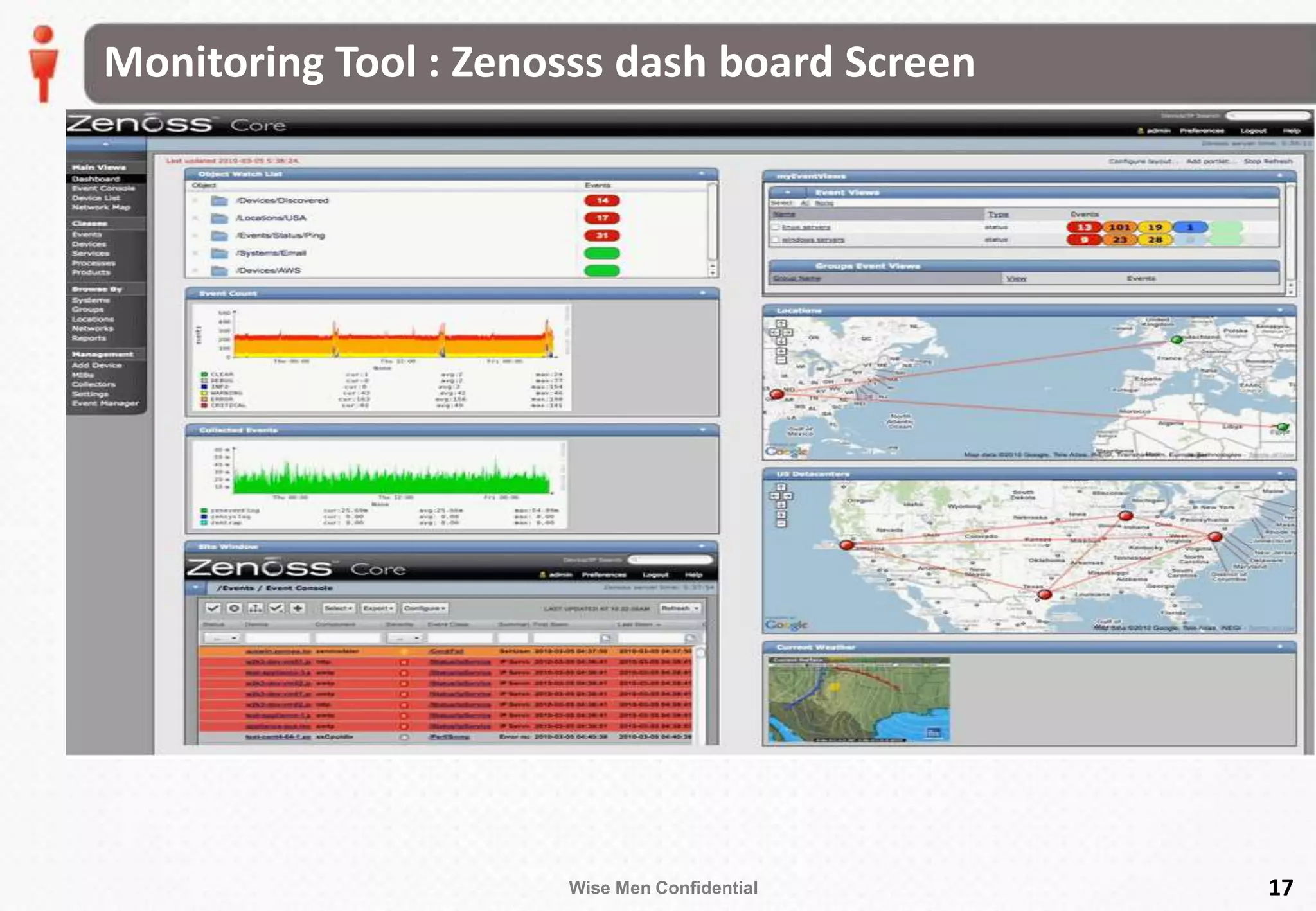Viewport: 1316px width, 911px height.
Task: Open Event Console from the sidebar
Action: [103, 188]
